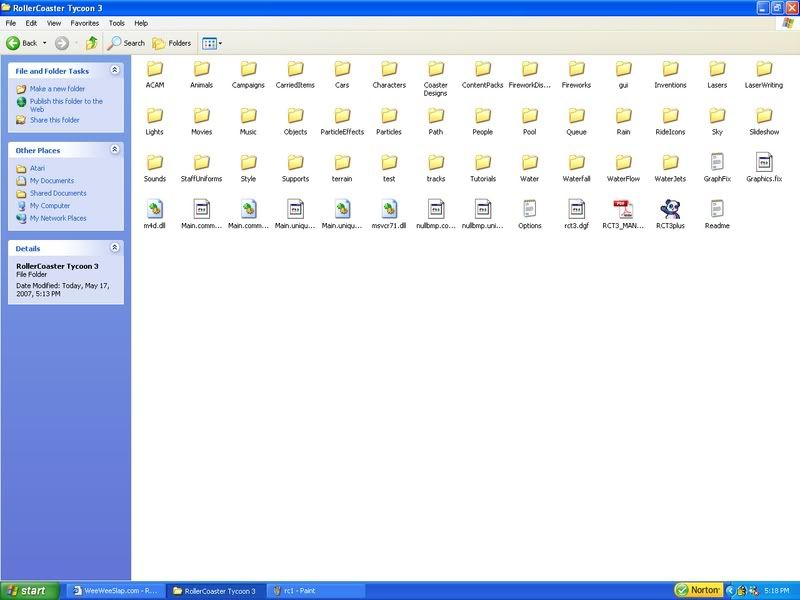Select the Characters folder icon

coord(389,68)
